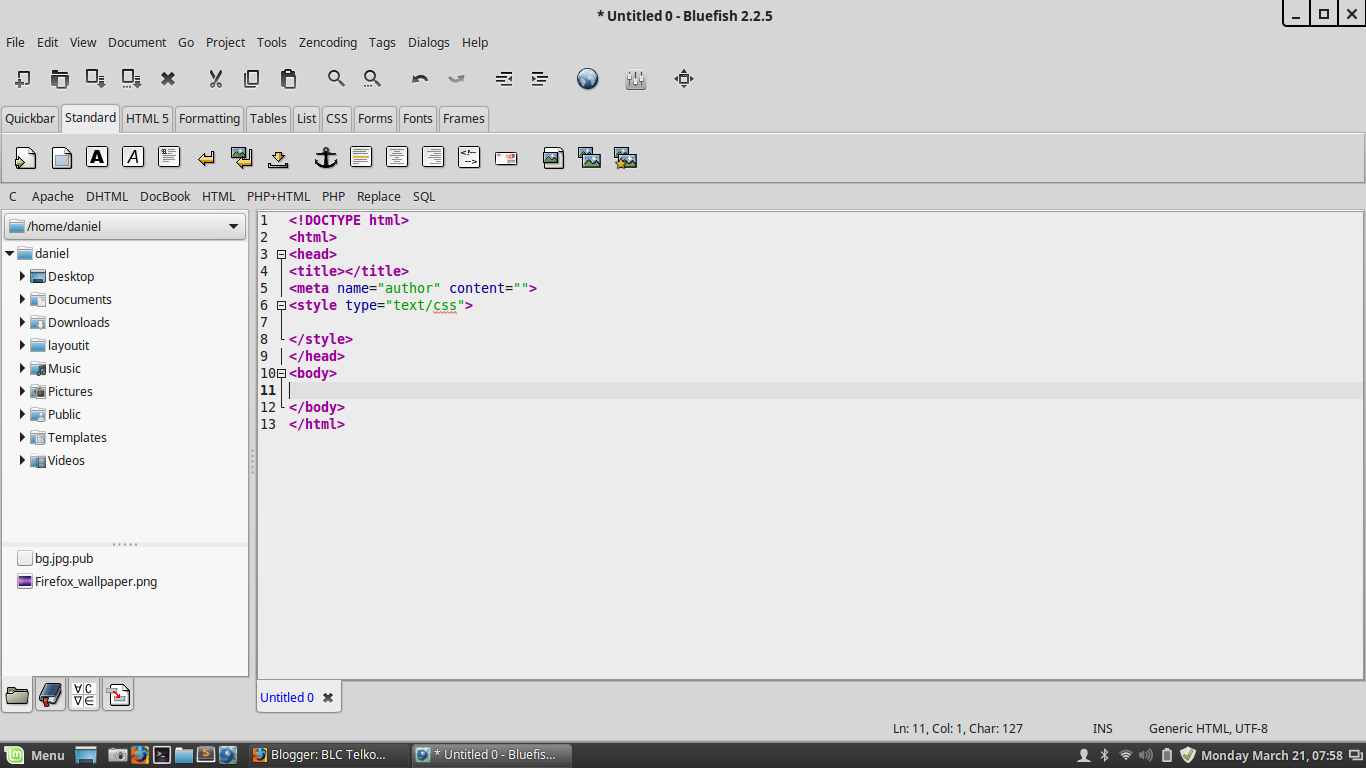Open the character map sidebar tab
This screenshot has height=768, width=1366.
84,695
